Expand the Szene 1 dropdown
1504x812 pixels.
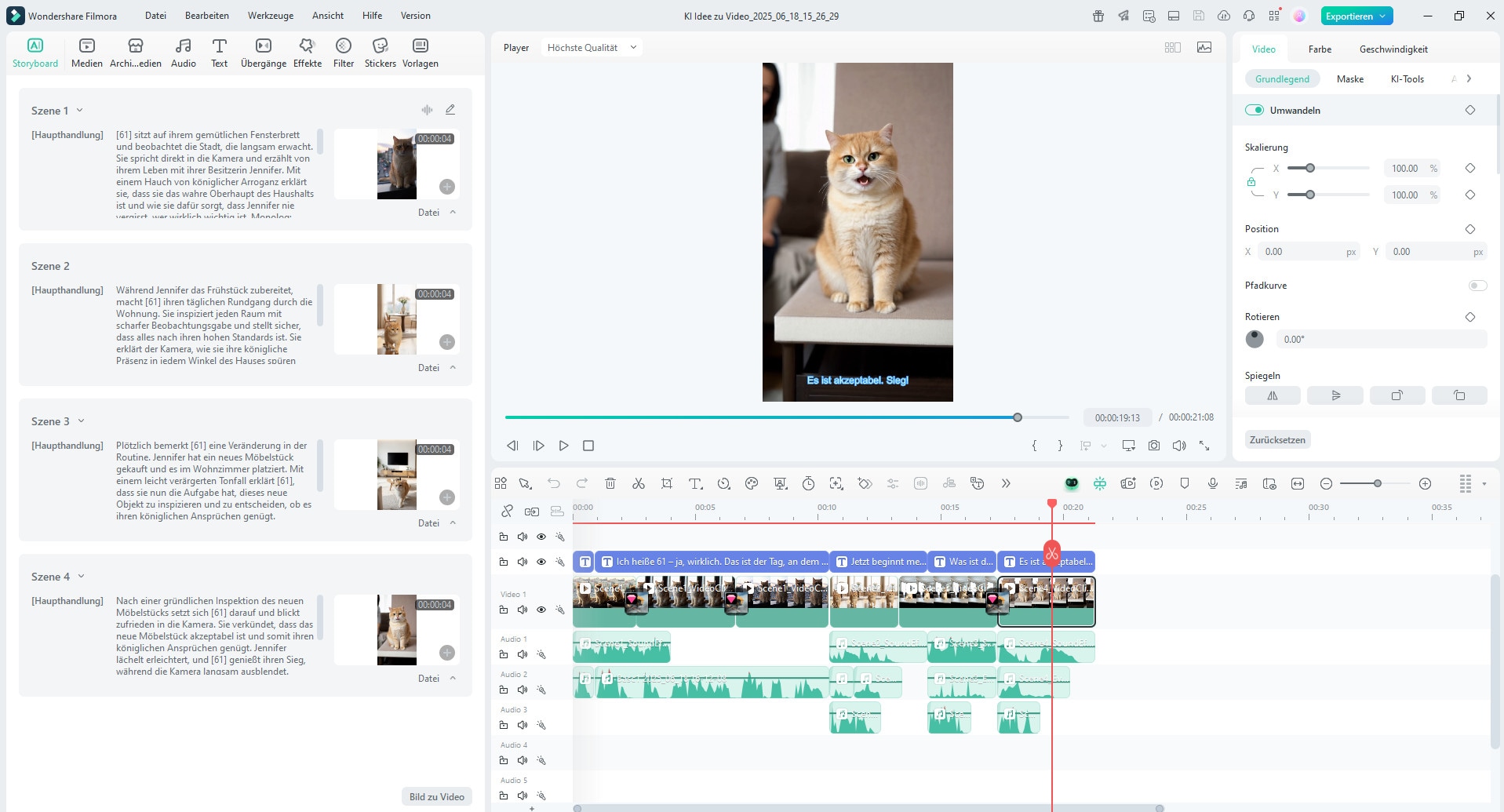coord(80,110)
